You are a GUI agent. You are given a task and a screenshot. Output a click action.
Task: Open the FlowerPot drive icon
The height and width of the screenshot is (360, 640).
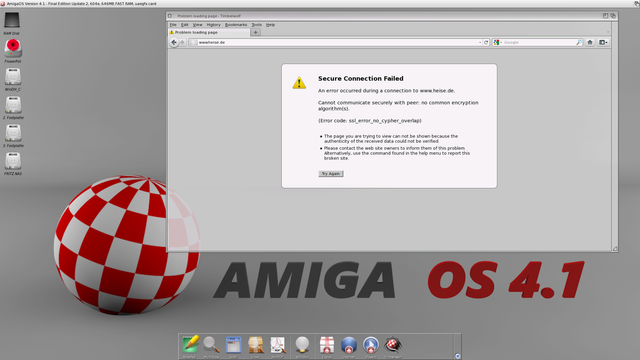13,48
